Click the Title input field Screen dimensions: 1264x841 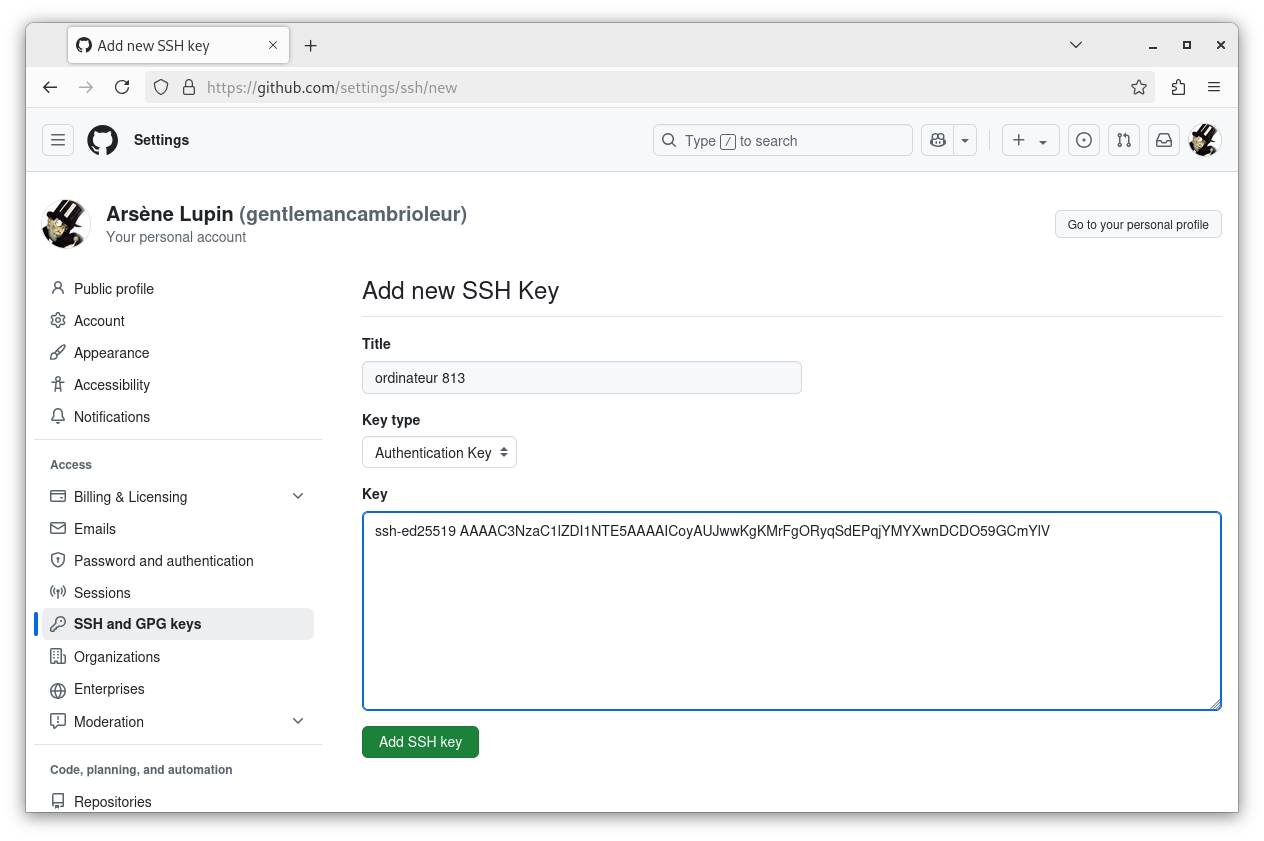tap(581, 378)
